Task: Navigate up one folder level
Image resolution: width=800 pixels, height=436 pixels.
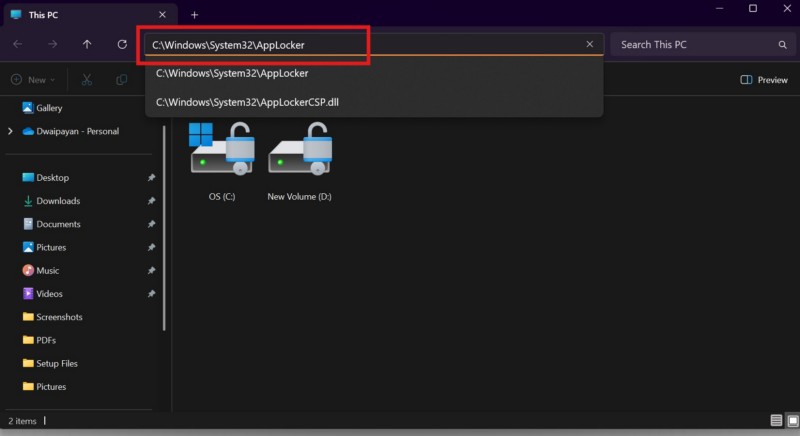Action: 87,44
